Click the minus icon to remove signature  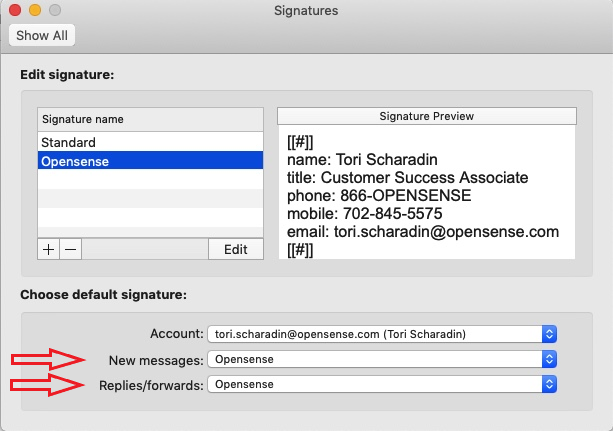pos(70,249)
